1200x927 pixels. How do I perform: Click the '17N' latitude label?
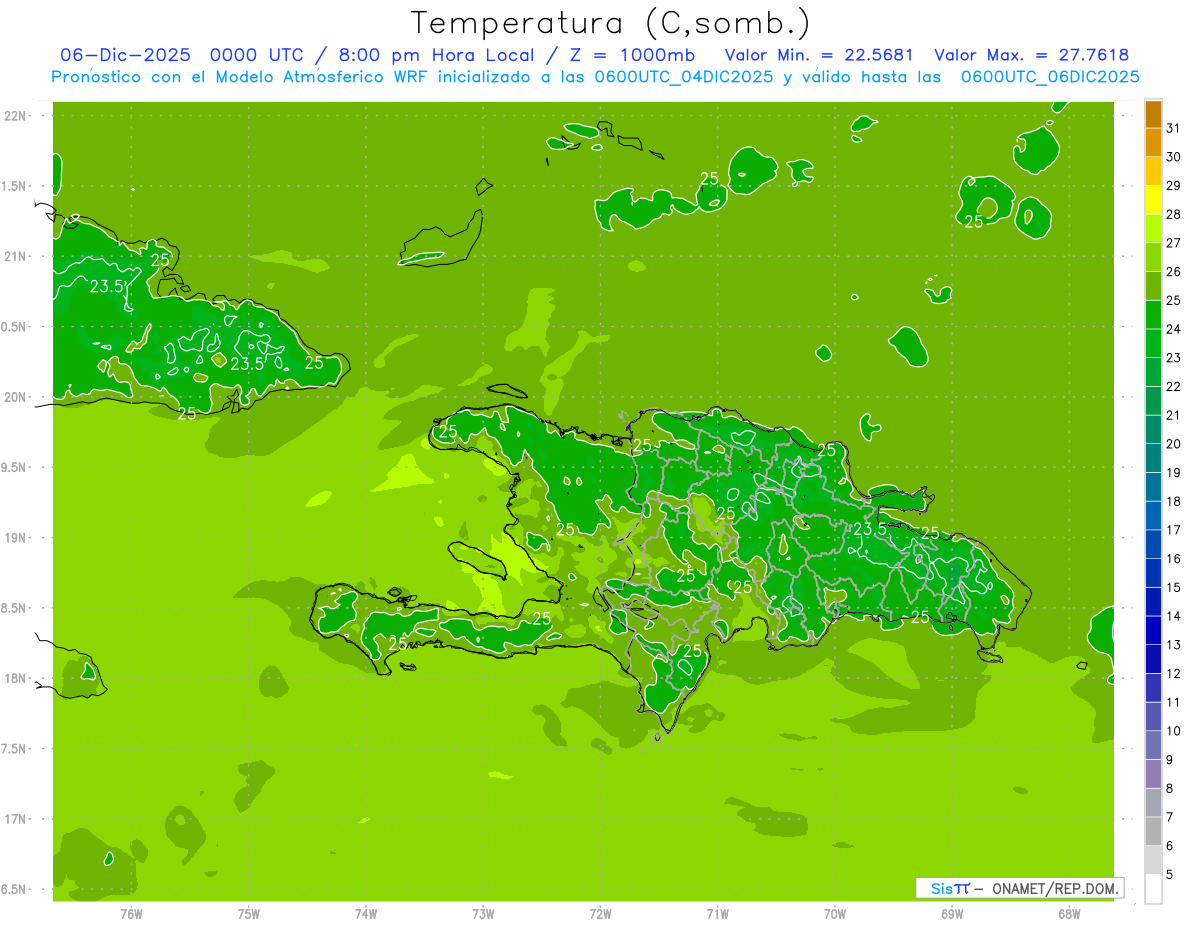16,819
